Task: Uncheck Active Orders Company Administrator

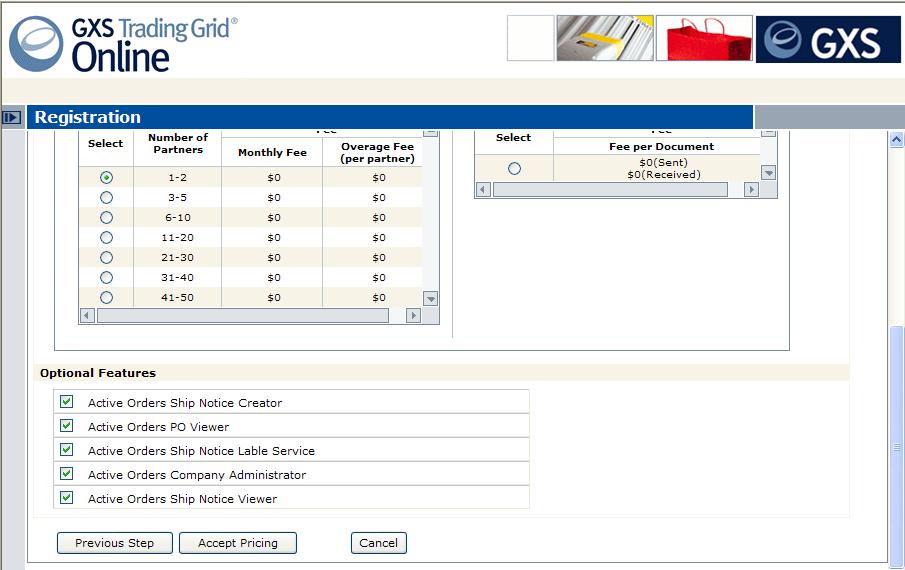Action: 67,474
